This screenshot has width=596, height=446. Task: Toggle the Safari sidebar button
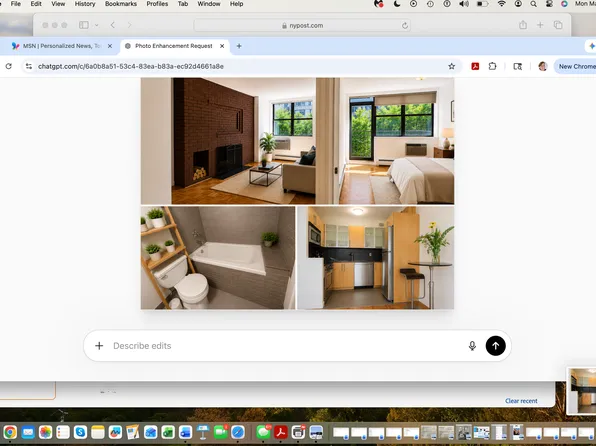84,25
